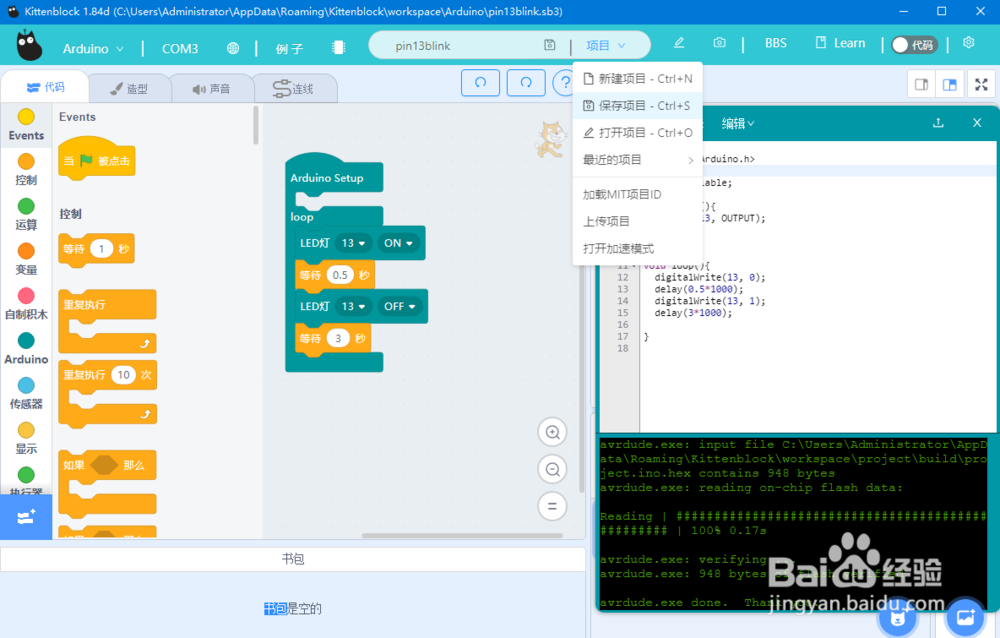1000x638 pixels.
Task: Click the add extension button
Action: coord(26,517)
